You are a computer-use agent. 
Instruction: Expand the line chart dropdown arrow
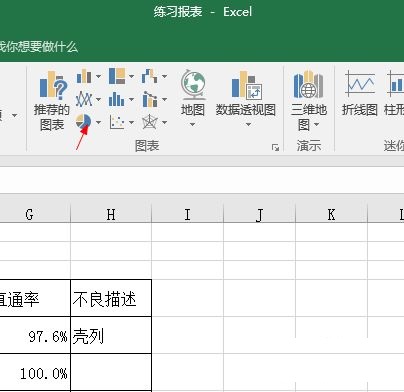(98, 99)
